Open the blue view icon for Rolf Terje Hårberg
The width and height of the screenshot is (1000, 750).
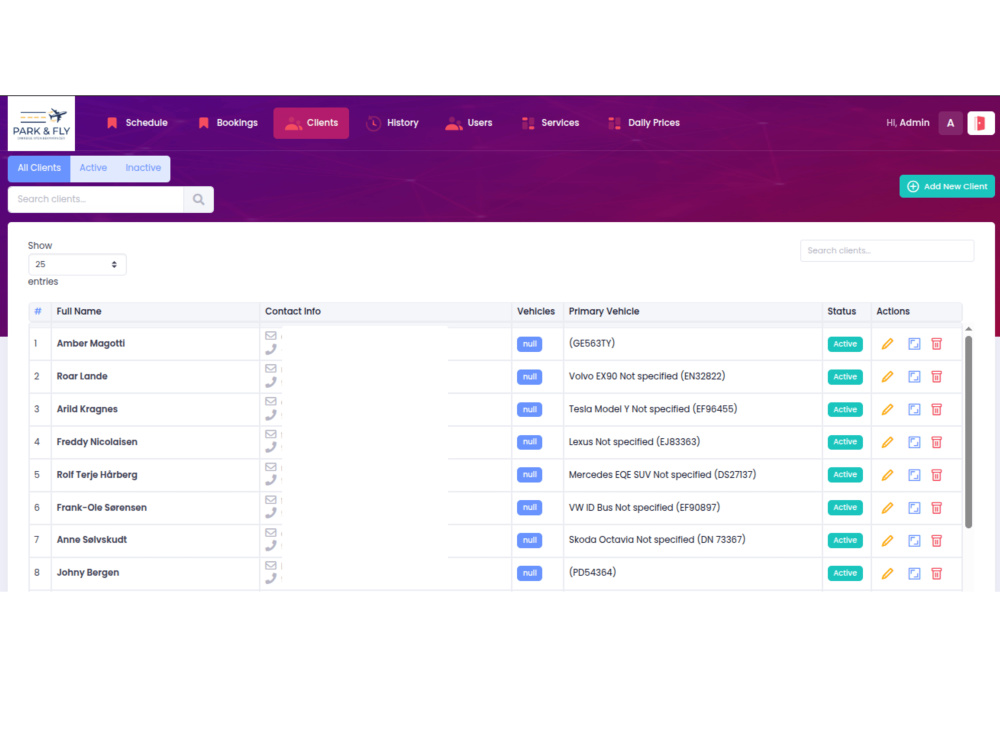click(915, 475)
